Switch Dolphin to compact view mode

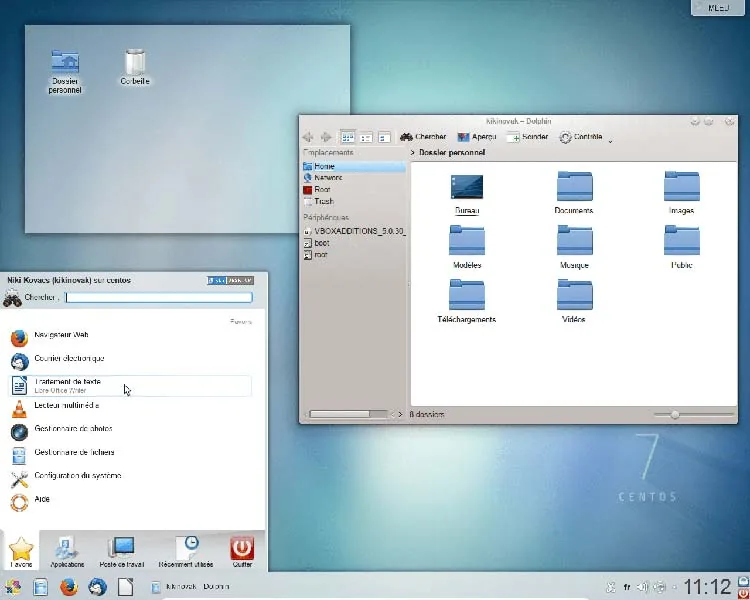[366, 137]
